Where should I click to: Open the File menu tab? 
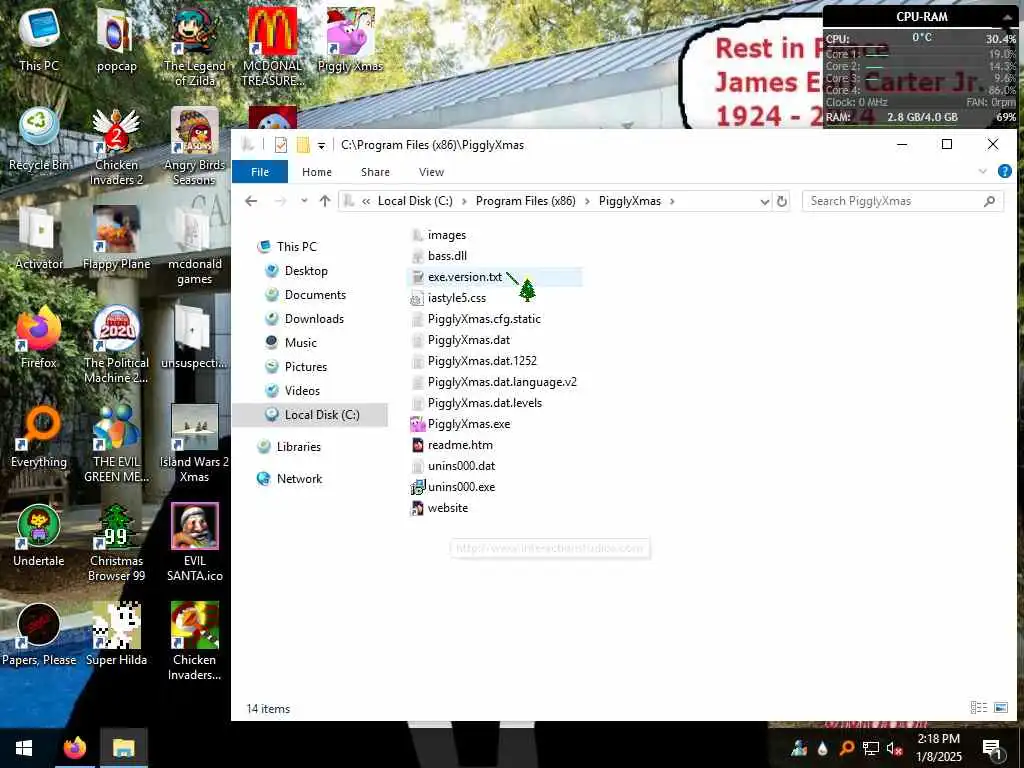(260, 172)
